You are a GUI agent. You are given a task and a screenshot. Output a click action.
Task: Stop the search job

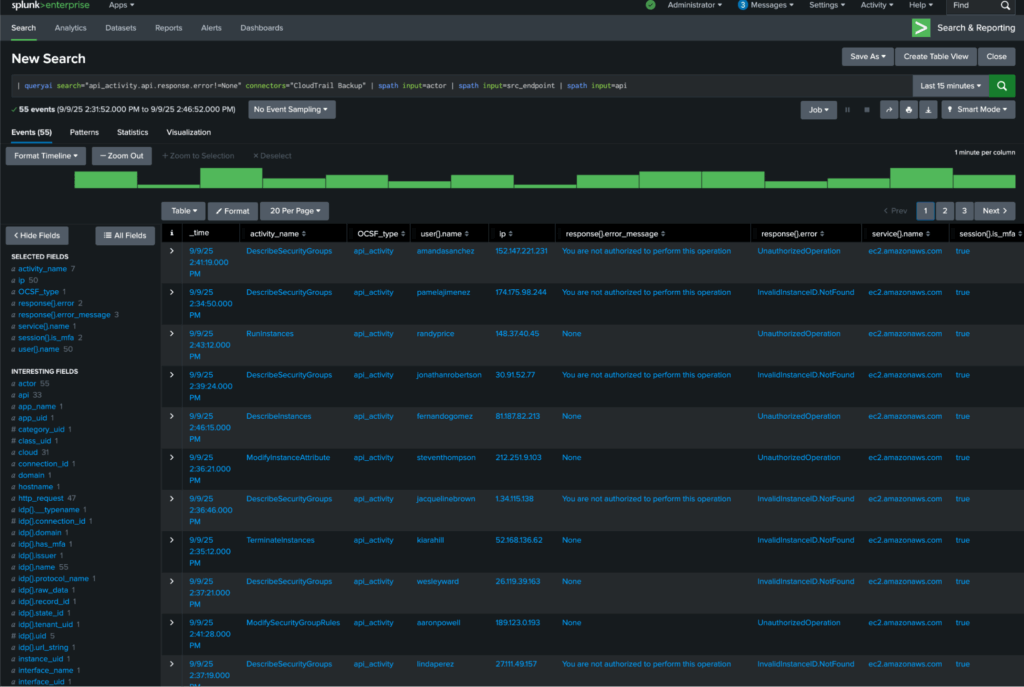pos(867,110)
